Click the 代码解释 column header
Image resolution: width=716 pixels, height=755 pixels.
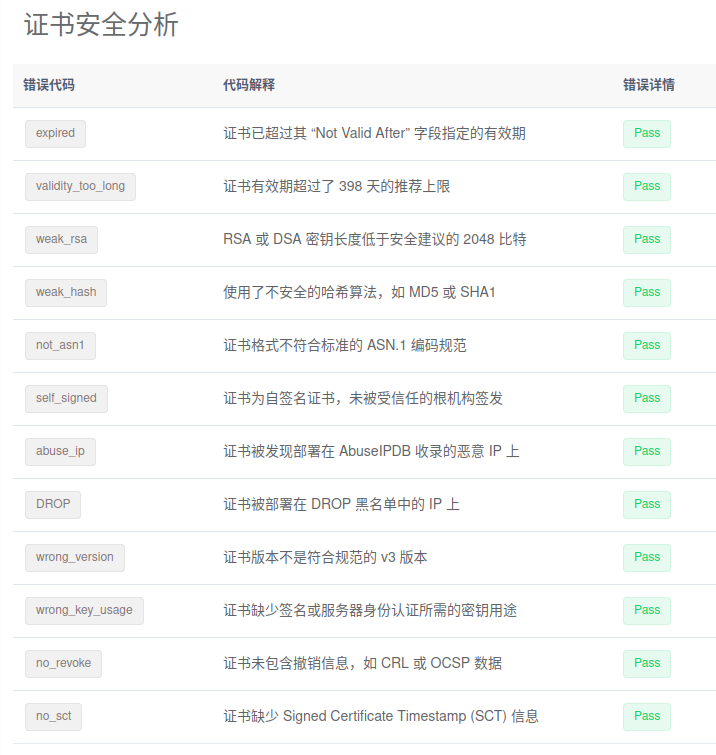click(249, 85)
